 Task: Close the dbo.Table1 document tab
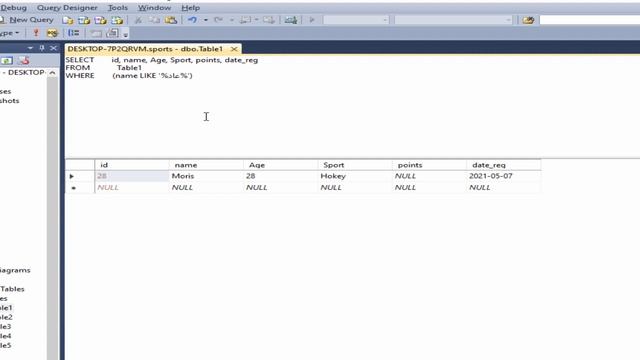234,49
